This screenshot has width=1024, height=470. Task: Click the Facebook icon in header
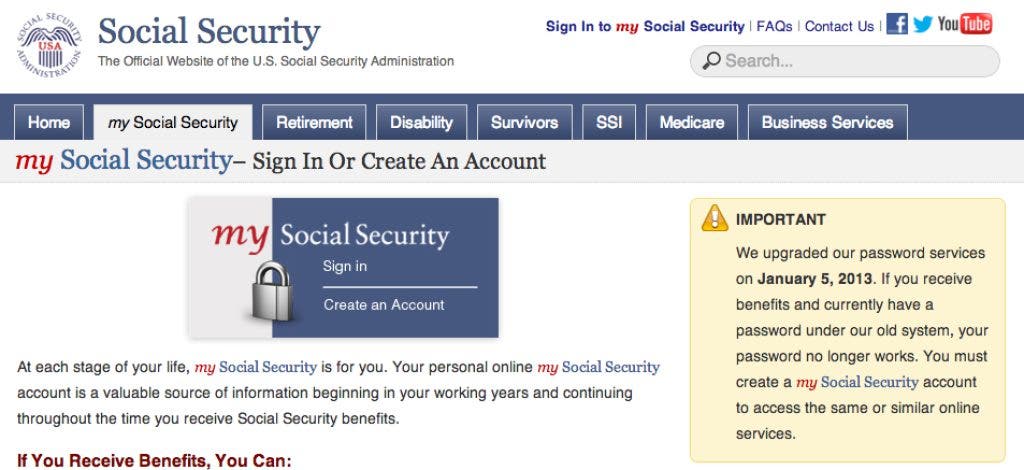[x=897, y=24]
